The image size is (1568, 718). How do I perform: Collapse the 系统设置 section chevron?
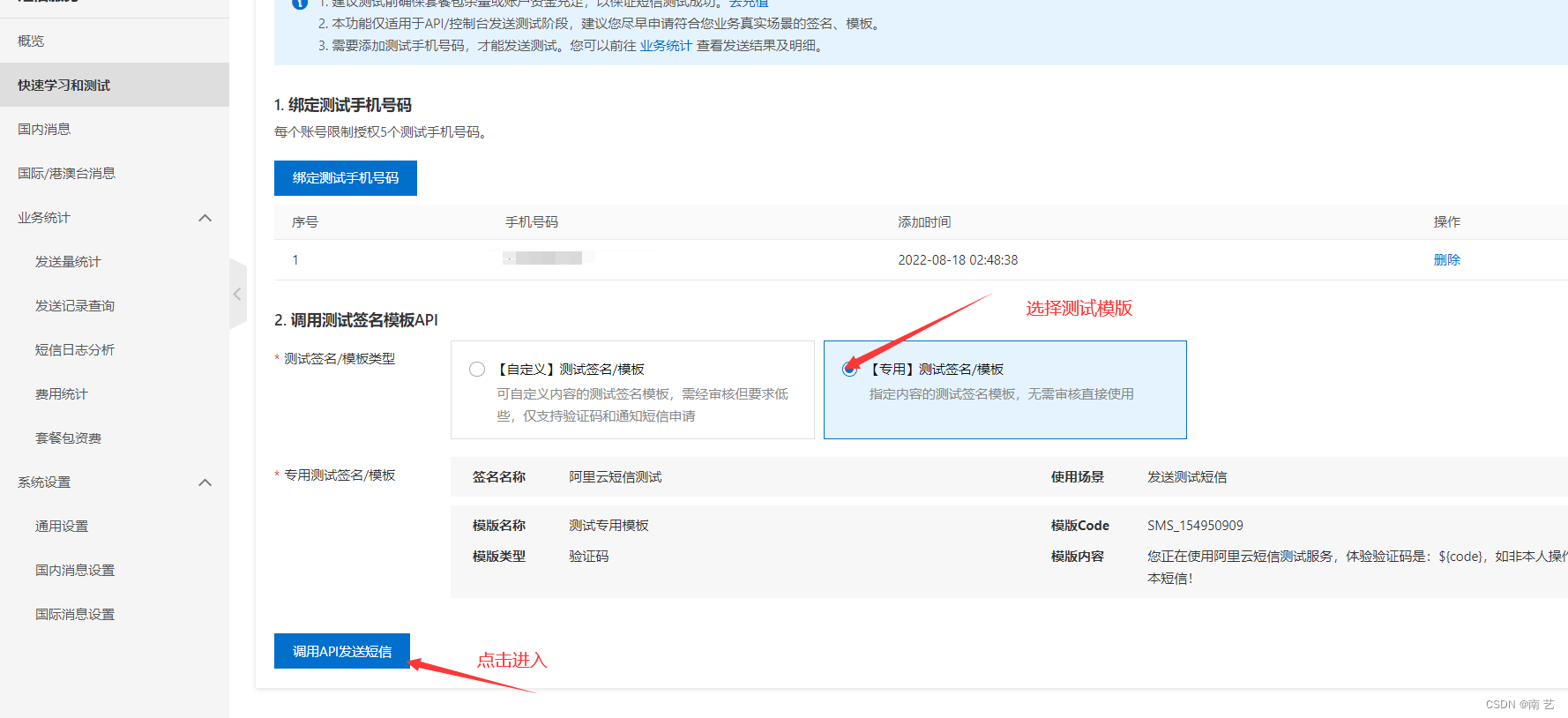click(x=205, y=482)
